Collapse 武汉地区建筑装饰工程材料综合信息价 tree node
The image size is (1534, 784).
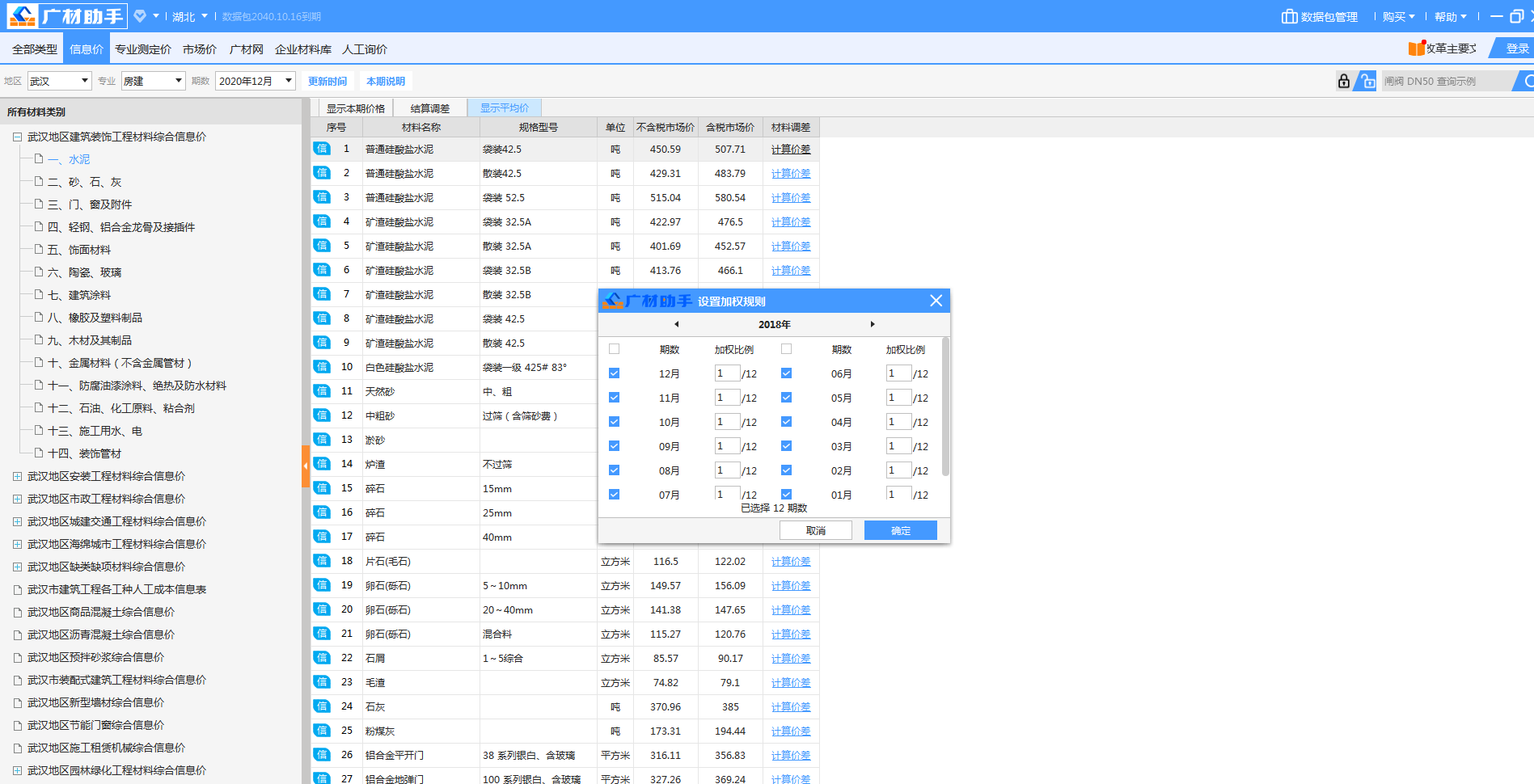17,137
